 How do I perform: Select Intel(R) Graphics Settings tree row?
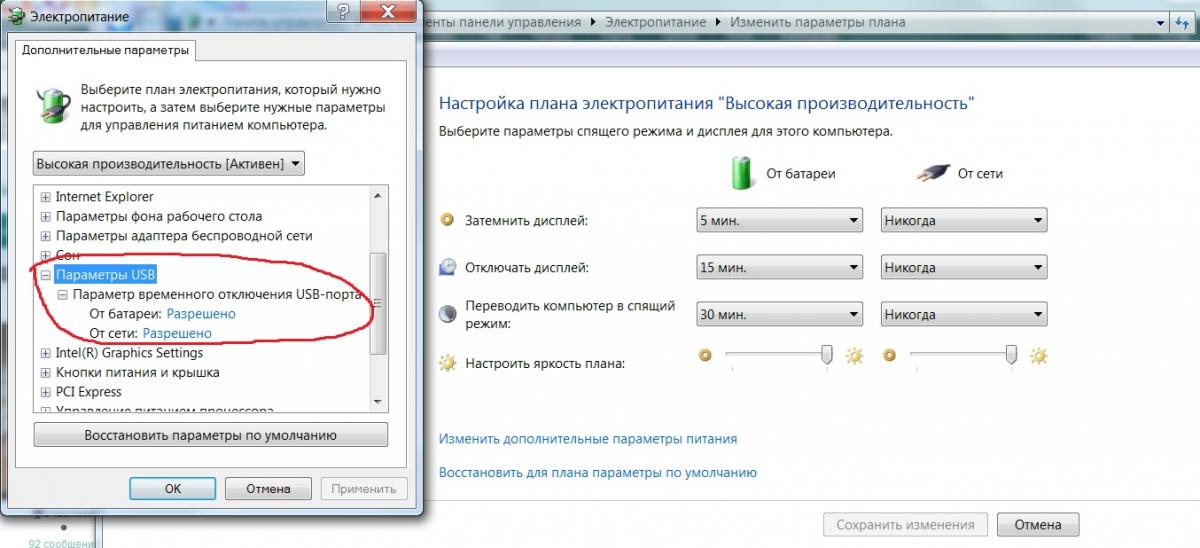(129, 353)
